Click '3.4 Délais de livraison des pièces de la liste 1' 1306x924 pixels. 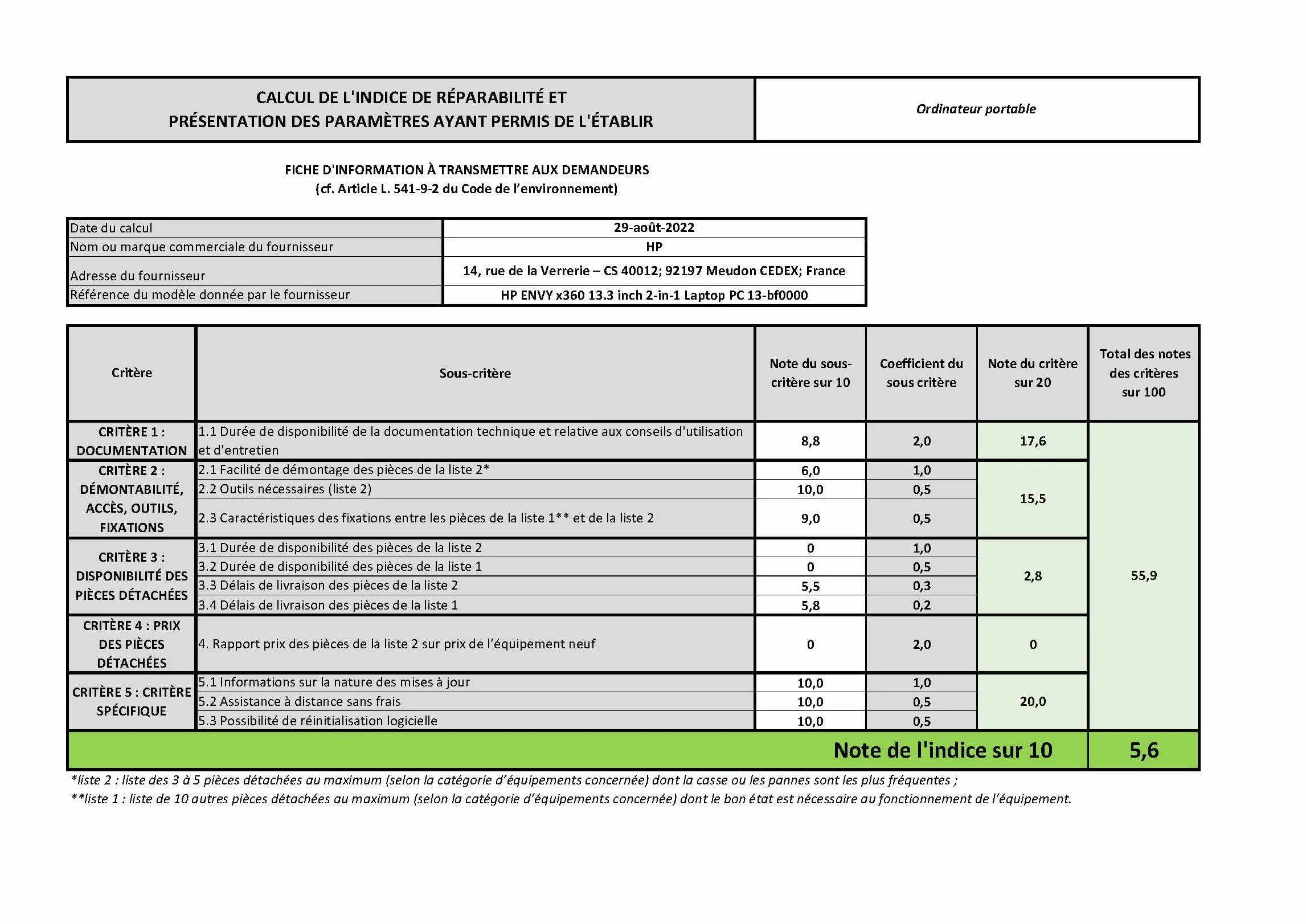click(x=328, y=605)
